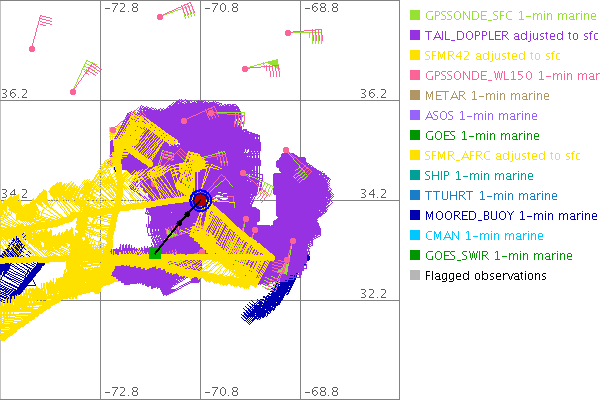Image resolution: width=600 pixels, height=400 pixels.
Task: Click the red storm center marker
Action: point(201,201)
